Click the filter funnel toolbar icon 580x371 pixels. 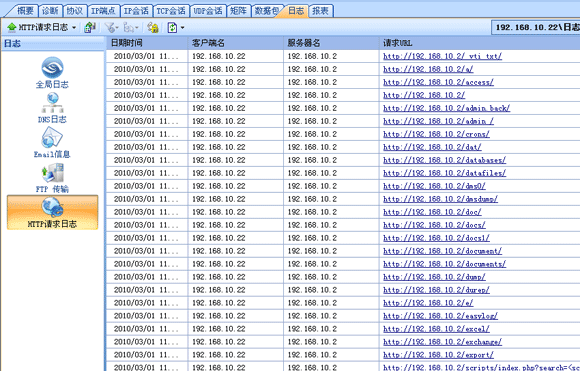click(x=109, y=27)
